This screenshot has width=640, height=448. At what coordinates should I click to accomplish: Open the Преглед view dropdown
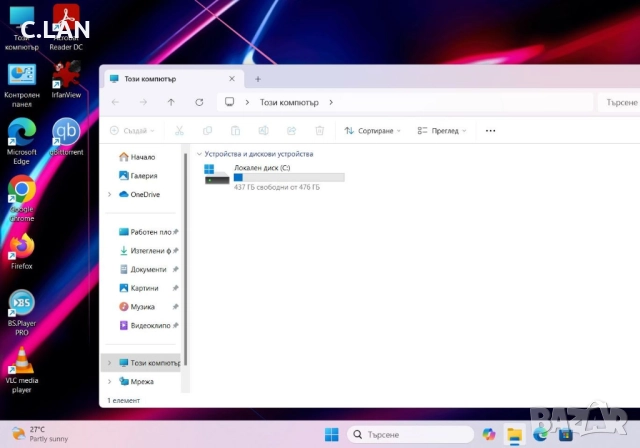tap(444, 131)
